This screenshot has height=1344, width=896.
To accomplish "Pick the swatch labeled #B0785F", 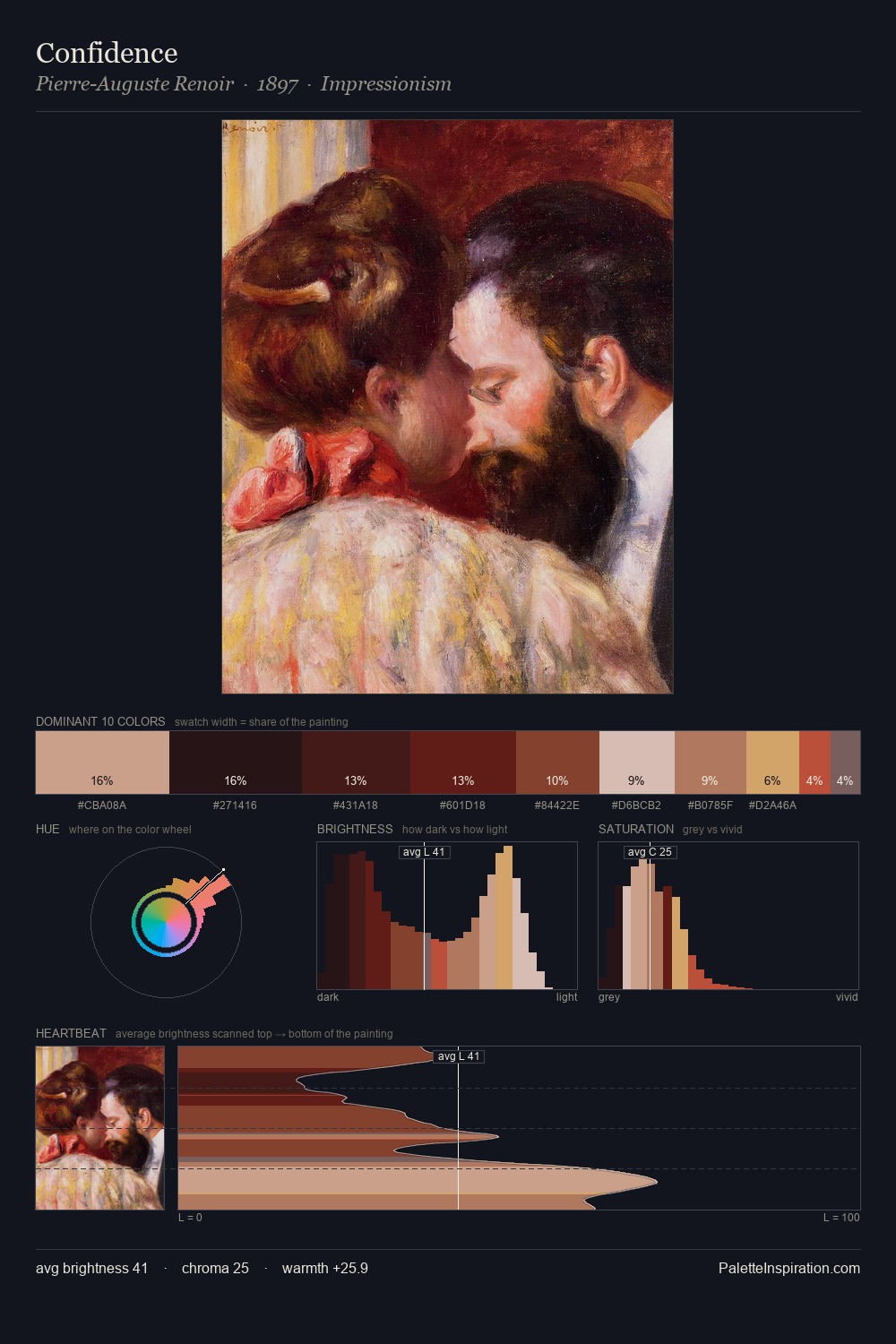I will (x=711, y=762).
